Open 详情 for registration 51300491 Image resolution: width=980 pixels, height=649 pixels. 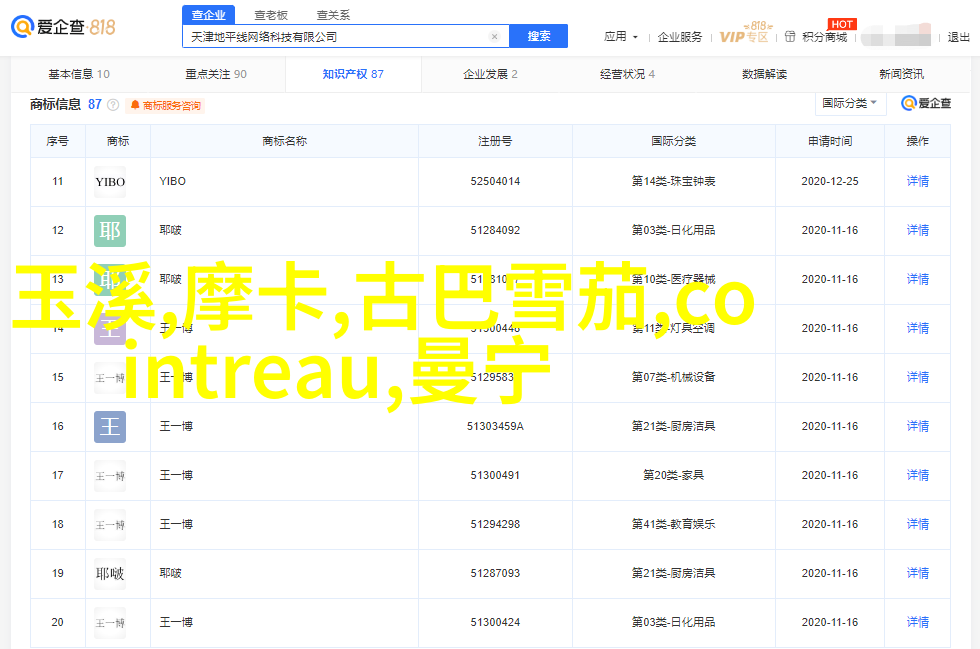coord(918,475)
